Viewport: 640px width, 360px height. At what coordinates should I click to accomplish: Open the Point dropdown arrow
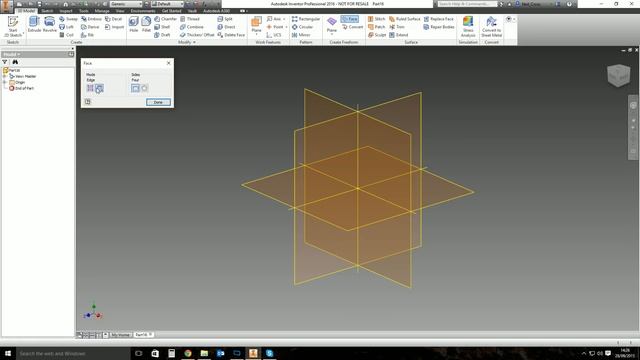point(286,27)
